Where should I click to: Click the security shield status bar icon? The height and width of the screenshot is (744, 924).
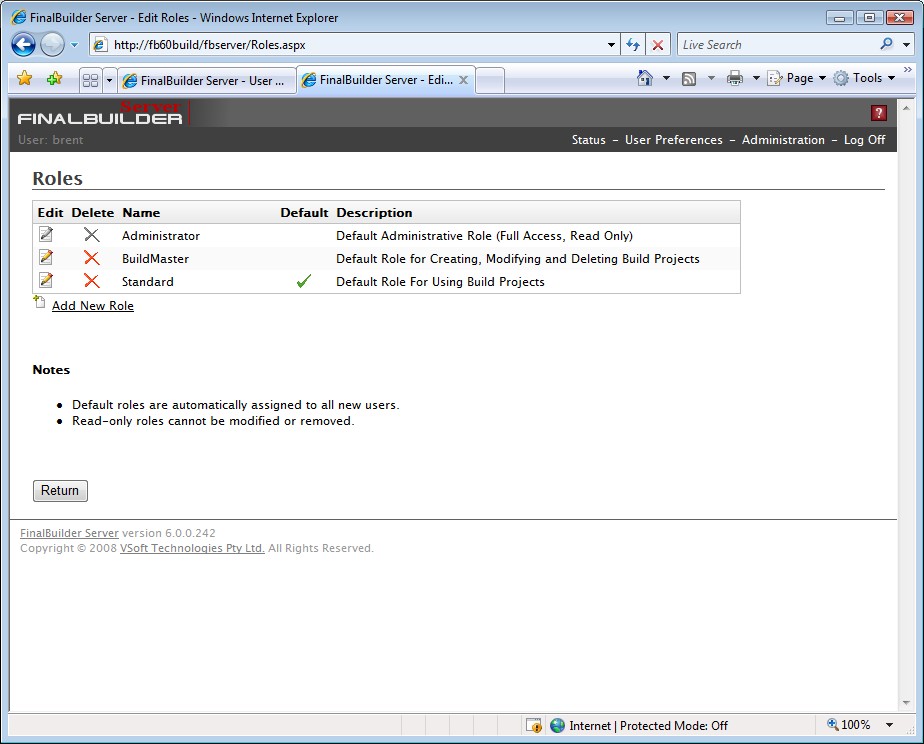click(x=534, y=725)
